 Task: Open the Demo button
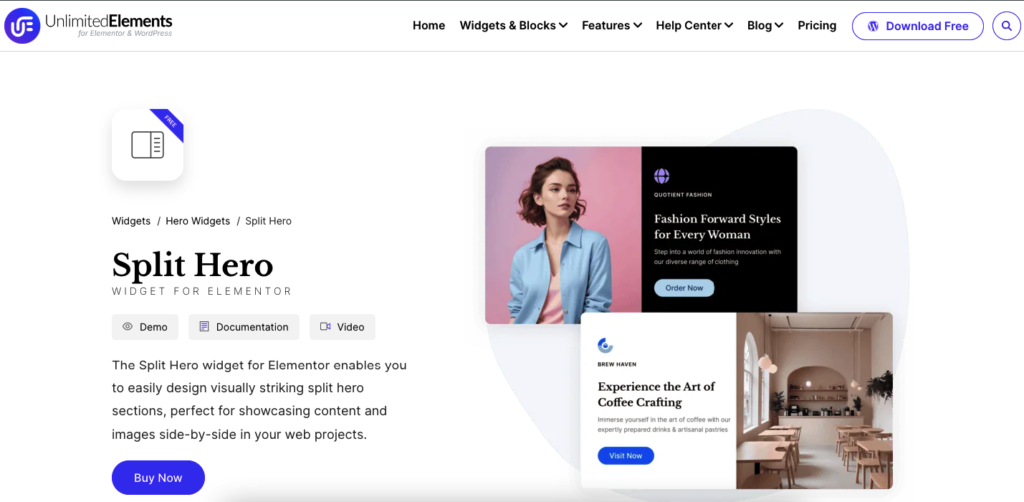click(x=145, y=327)
